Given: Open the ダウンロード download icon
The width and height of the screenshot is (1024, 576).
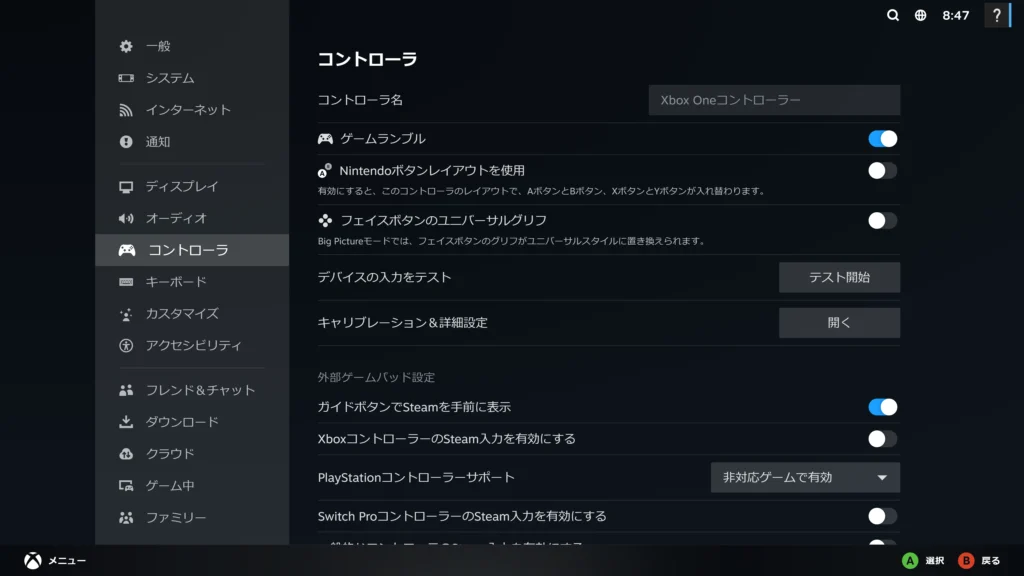Looking at the screenshot, I should click(x=126, y=422).
